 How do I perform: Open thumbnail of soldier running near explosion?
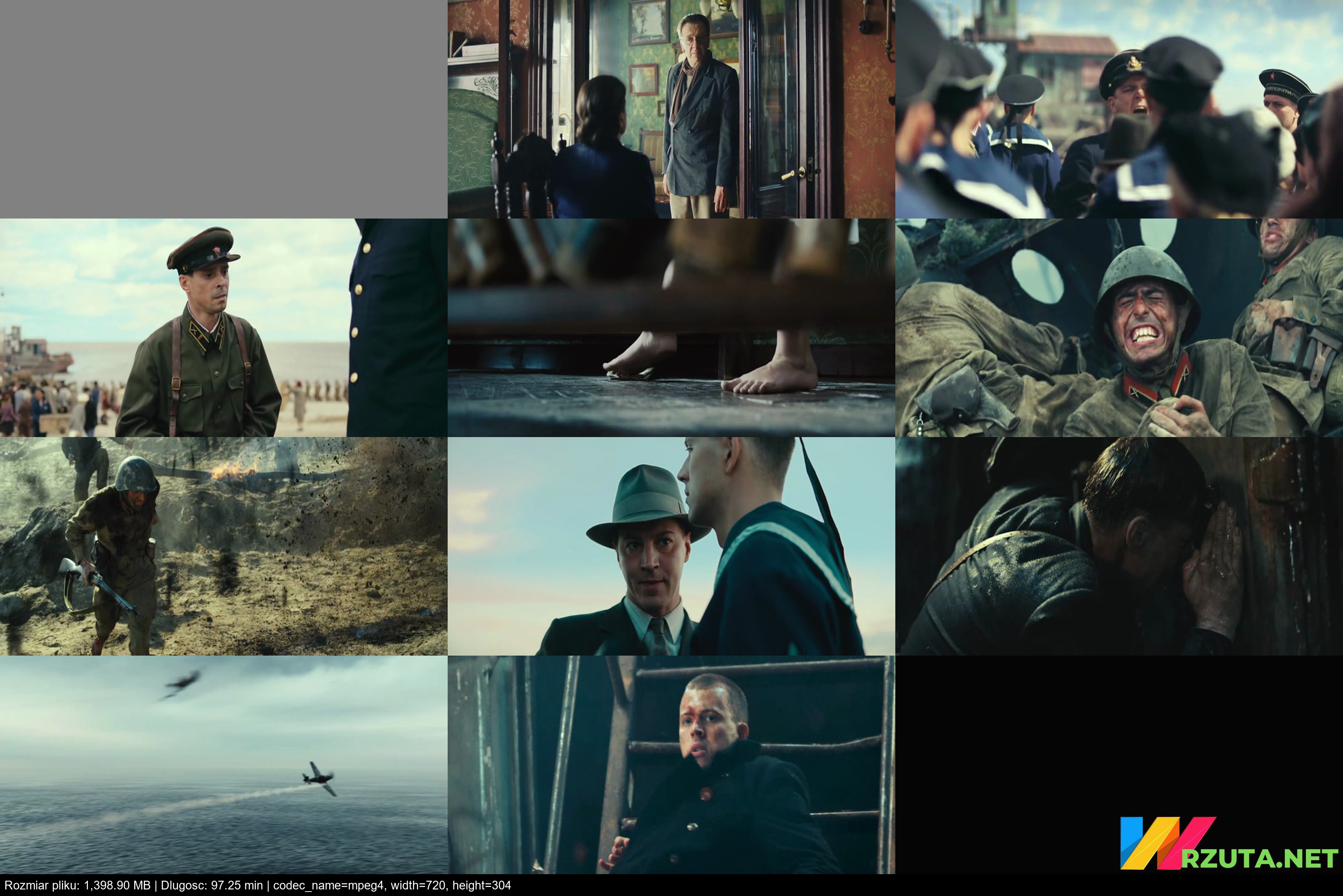[223, 546]
